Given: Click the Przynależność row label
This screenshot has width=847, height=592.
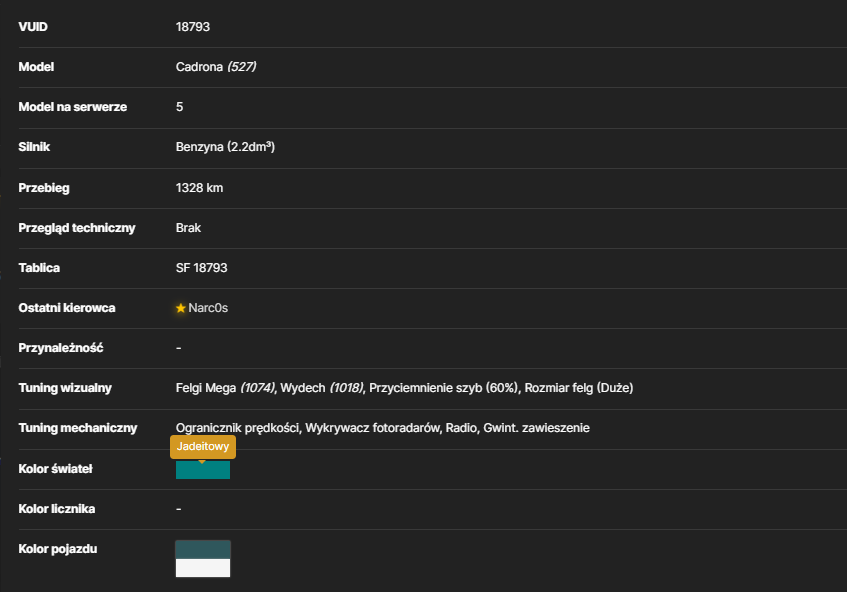Looking at the screenshot, I should (x=60, y=348).
